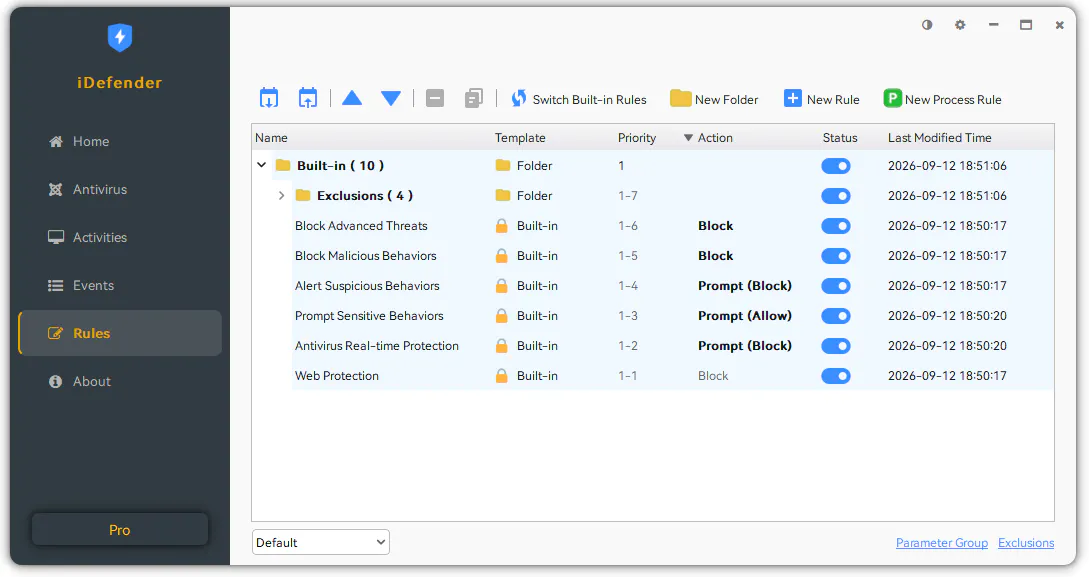Open the Parameter Group link
The image size is (1089, 577).
942,543
